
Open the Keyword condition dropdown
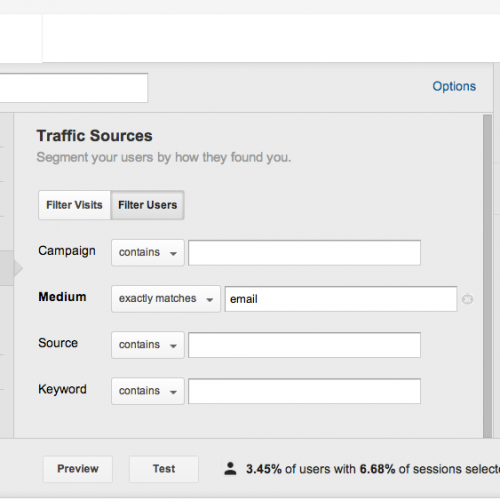coord(148,391)
